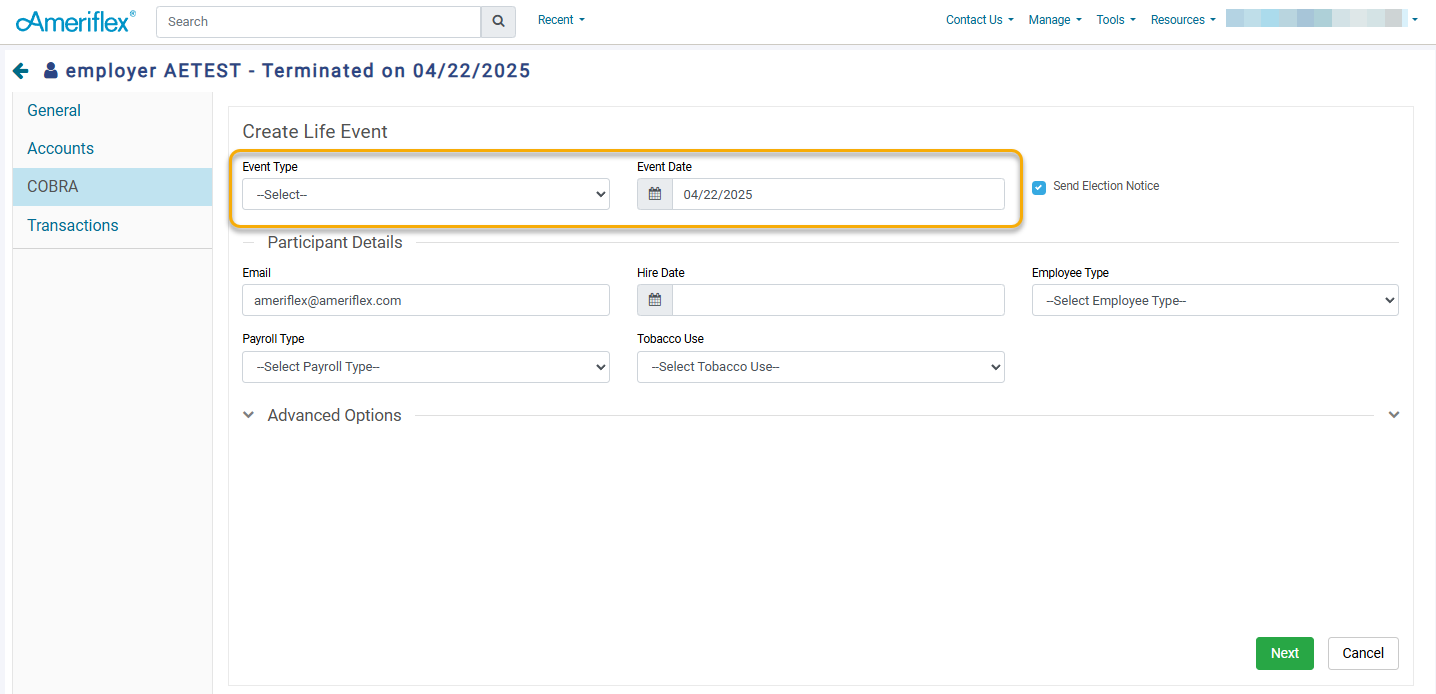Open the Recent menu
This screenshot has height=694, width=1436.
point(561,20)
